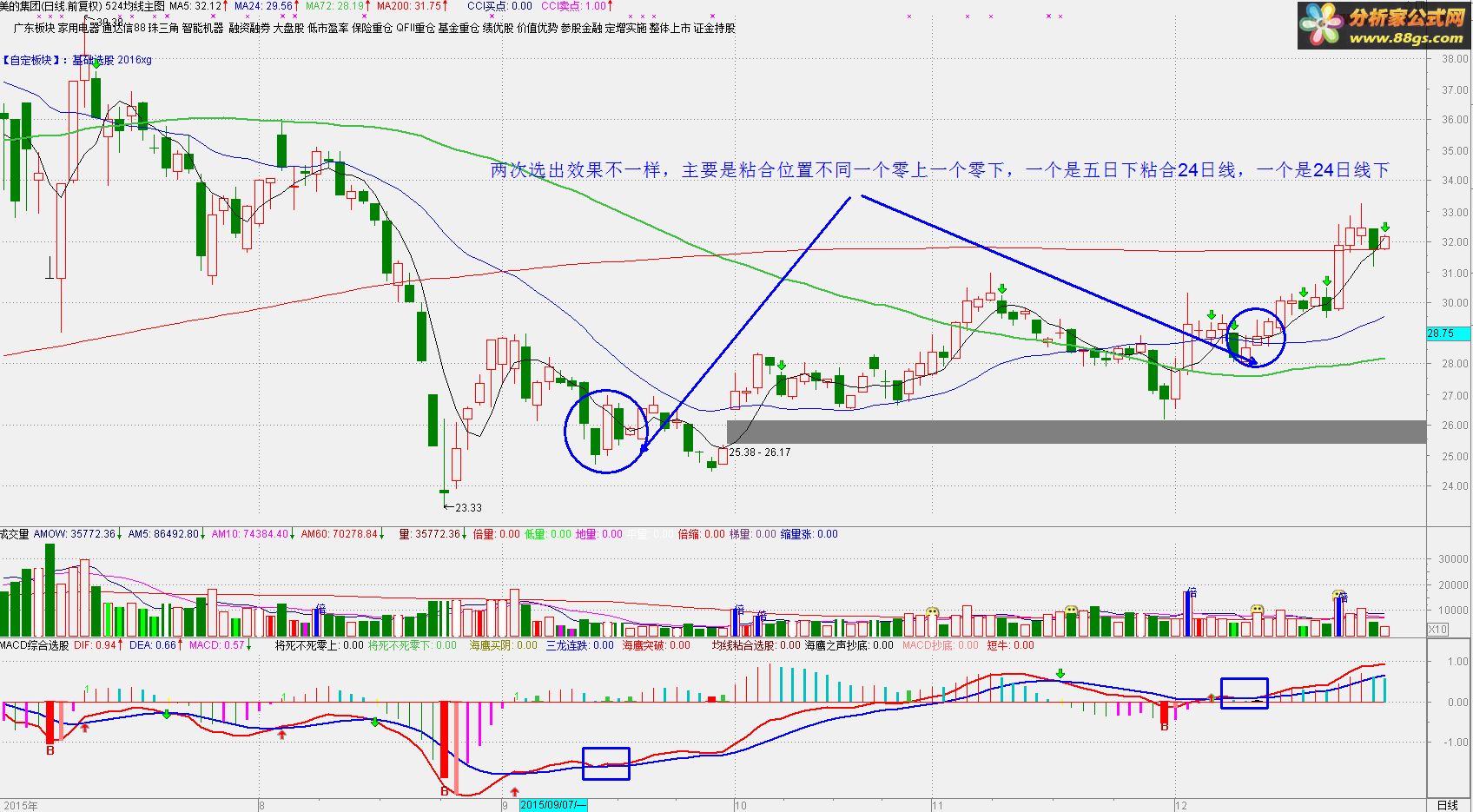Click the 成交量 volume panel title
This screenshot has height=812, width=1473.
15,534
